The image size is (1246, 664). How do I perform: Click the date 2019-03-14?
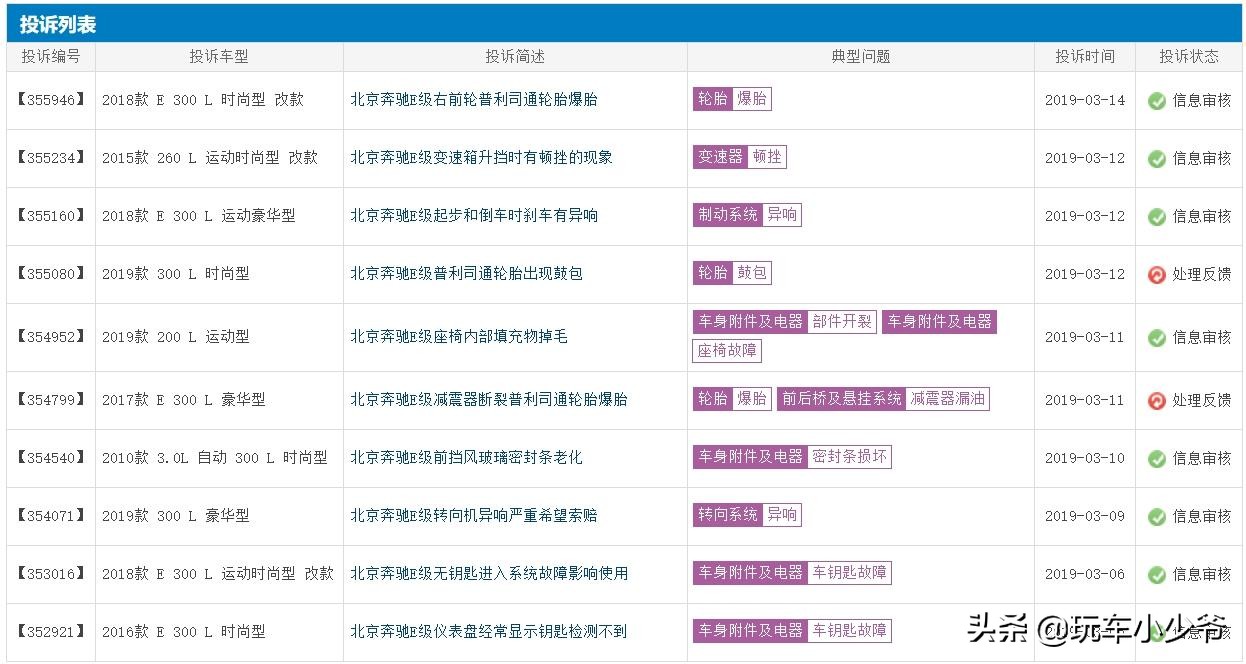pyautogui.click(x=1085, y=101)
